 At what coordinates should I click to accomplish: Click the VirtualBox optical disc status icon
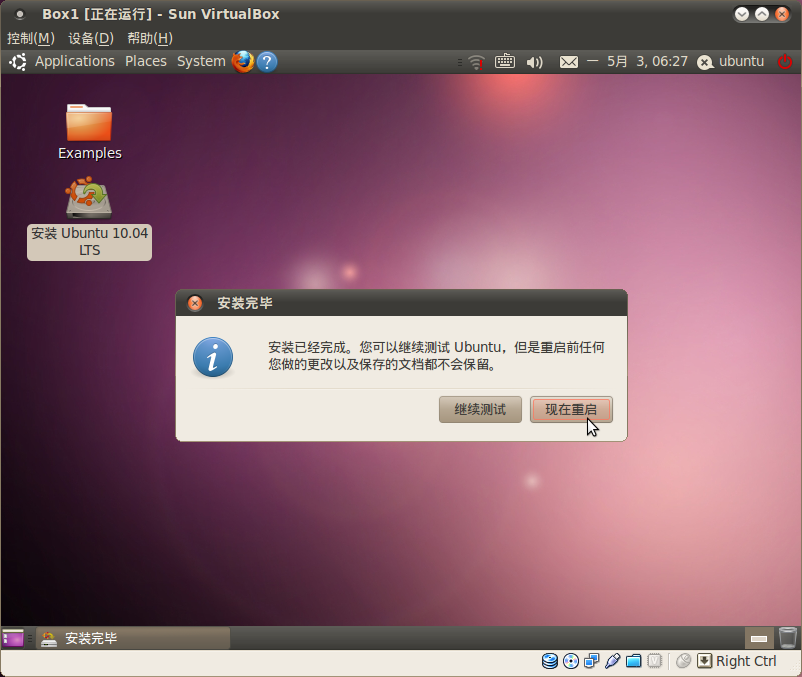pos(571,661)
